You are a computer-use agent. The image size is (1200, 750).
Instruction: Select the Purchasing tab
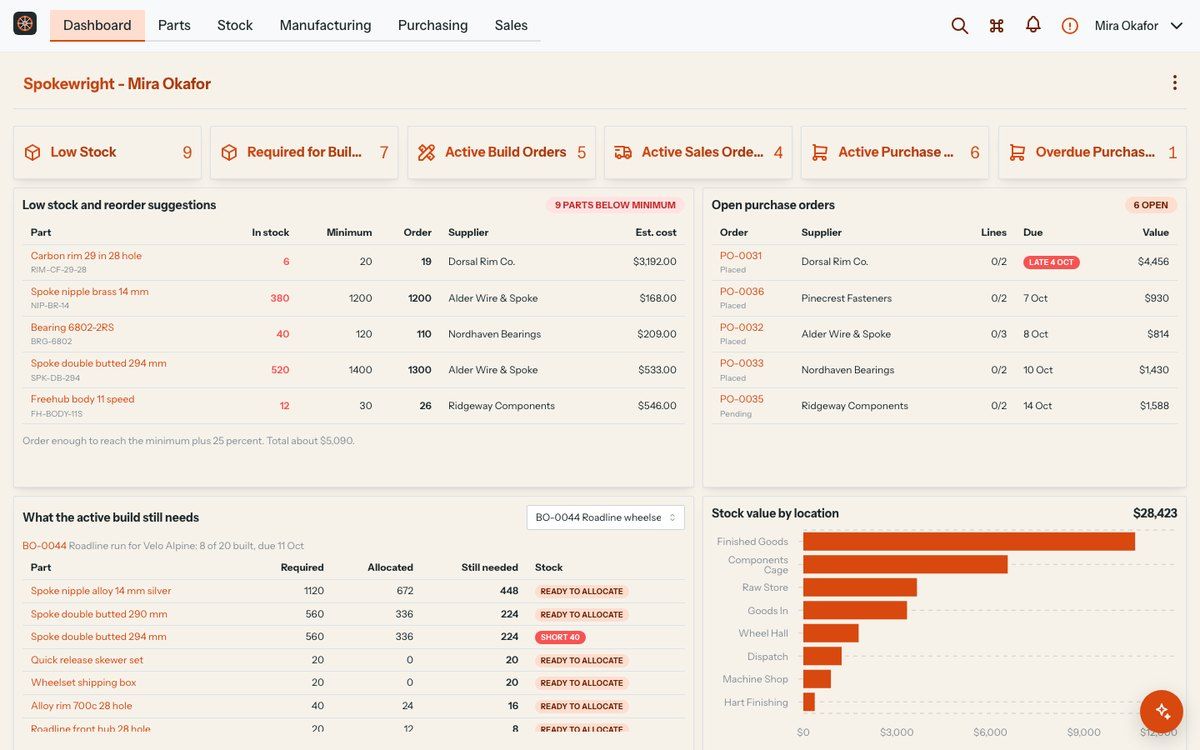pyautogui.click(x=433, y=25)
